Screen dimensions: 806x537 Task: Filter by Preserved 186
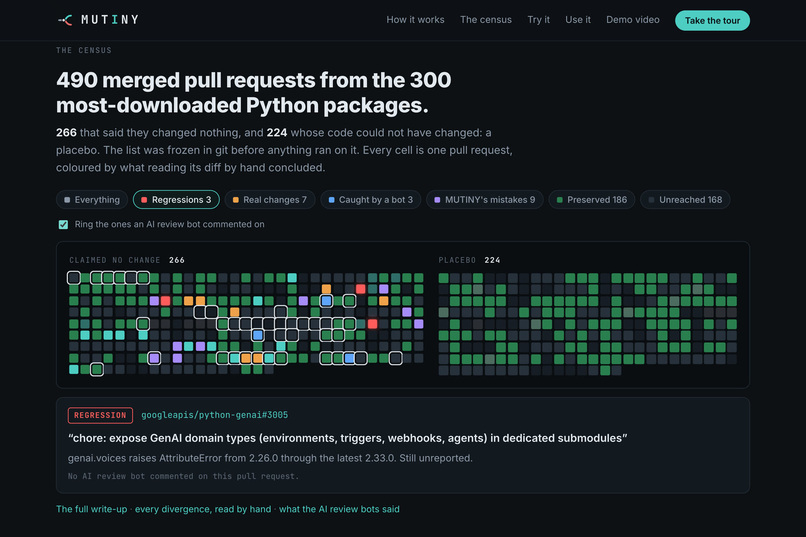tap(592, 200)
